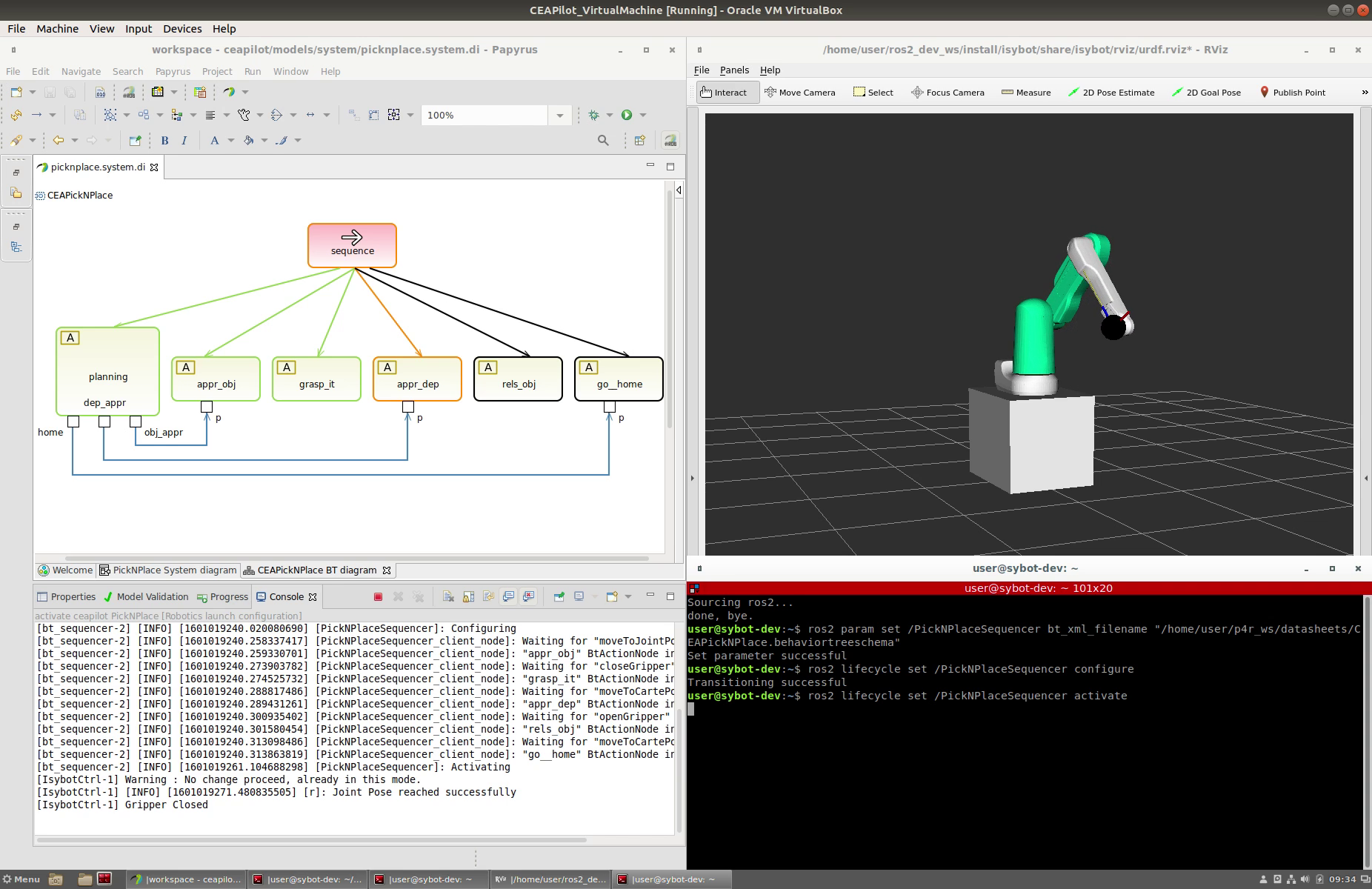
Task: Click the user@sybot-dev terminal taskbar entry
Action: [x=669, y=879]
